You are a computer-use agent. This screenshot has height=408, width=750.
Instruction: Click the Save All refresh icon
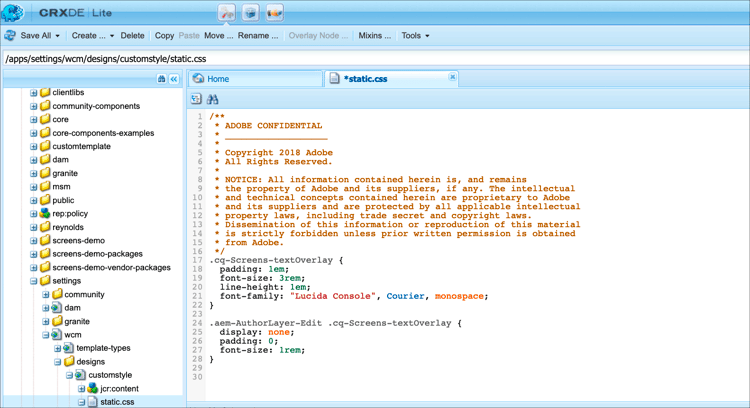[x=10, y=35]
